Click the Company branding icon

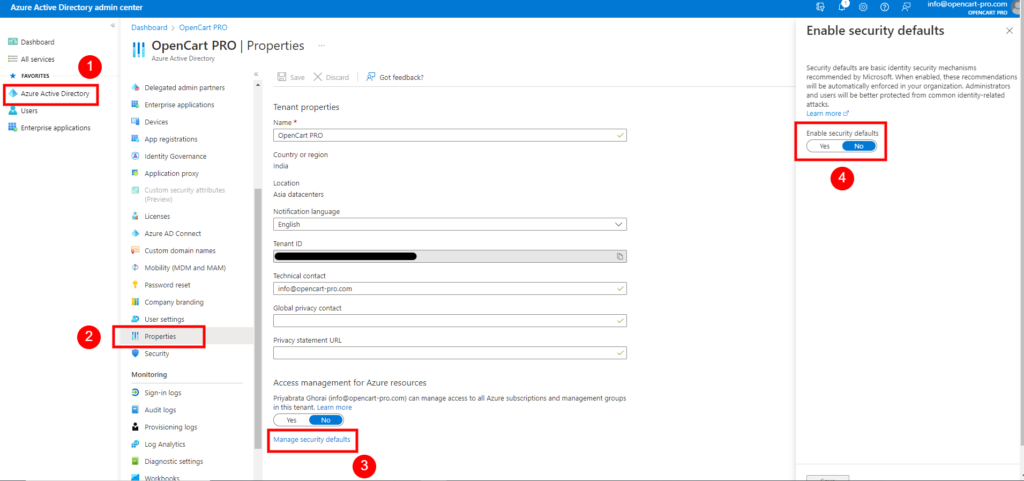tap(136, 302)
